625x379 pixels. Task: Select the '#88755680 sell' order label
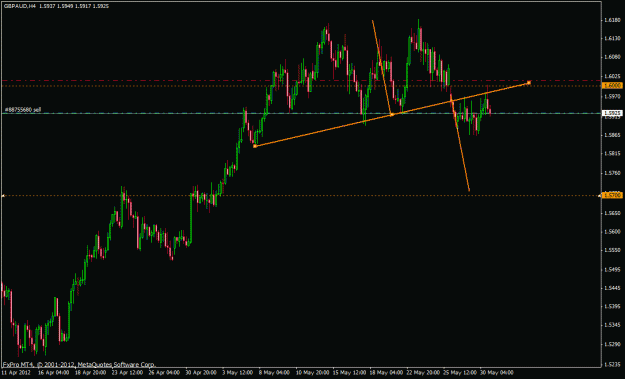(x=22, y=110)
